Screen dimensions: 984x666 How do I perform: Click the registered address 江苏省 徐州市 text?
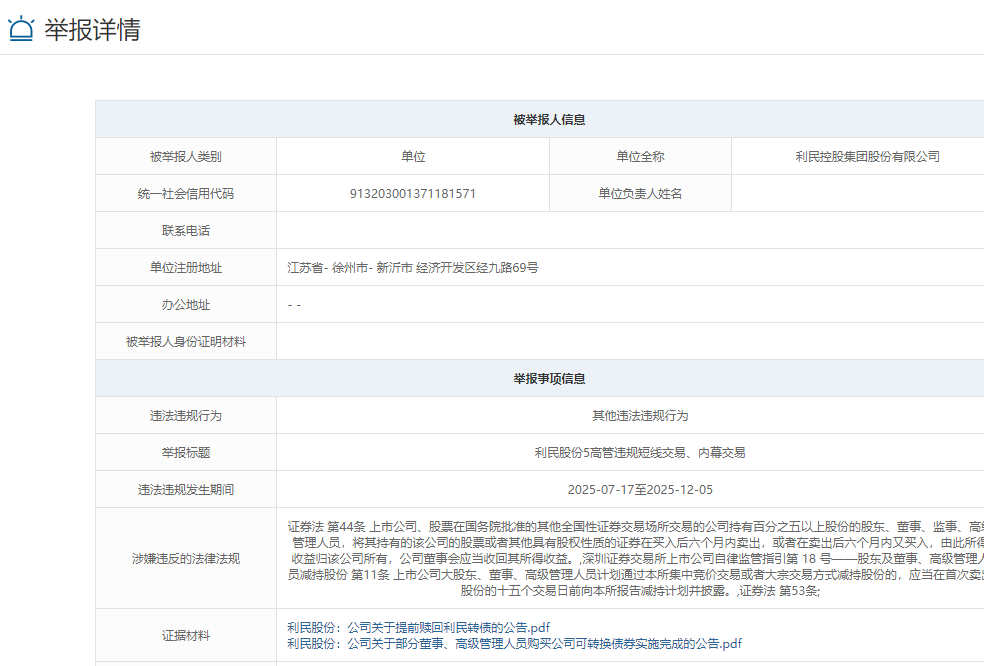[412, 268]
